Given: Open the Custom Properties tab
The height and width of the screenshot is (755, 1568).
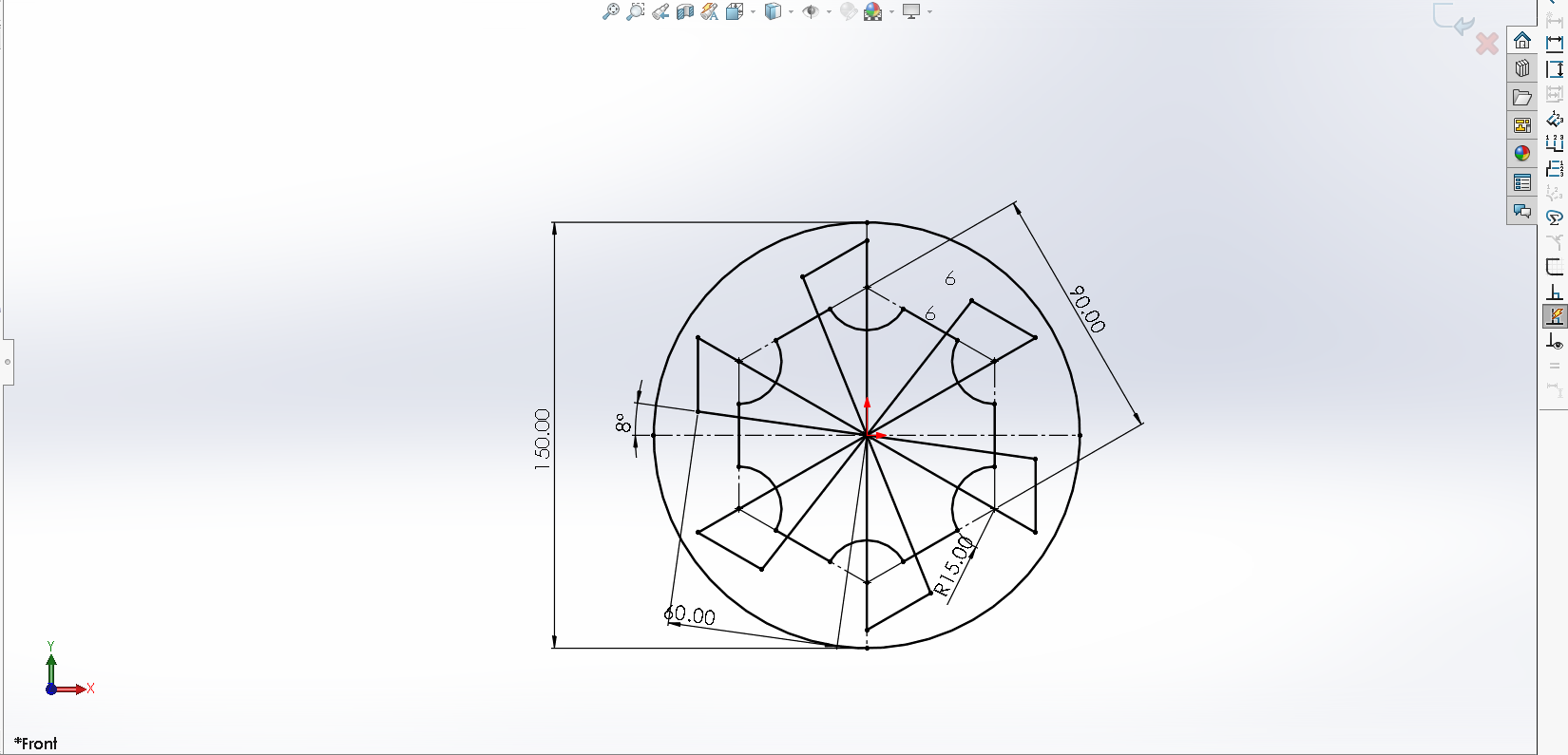Looking at the screenshot, I should click(x=1522, y=182).
